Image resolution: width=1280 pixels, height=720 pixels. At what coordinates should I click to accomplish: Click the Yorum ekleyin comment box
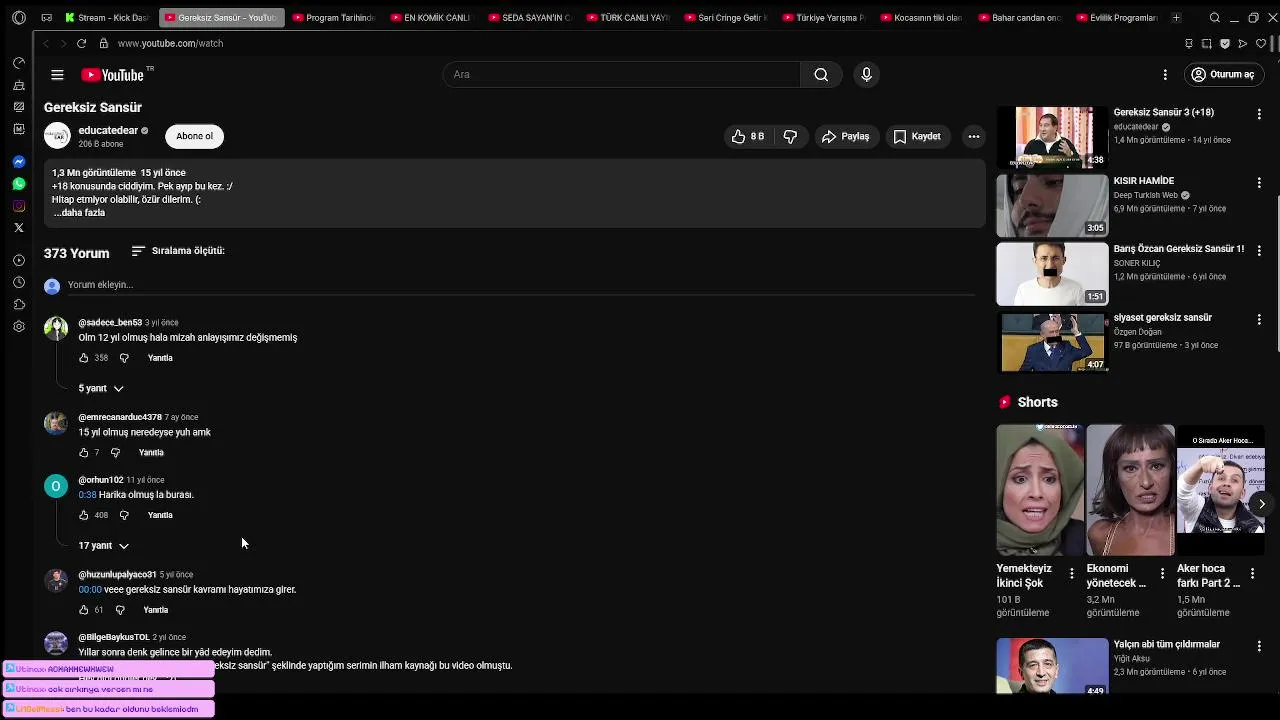tap(520, 285)
